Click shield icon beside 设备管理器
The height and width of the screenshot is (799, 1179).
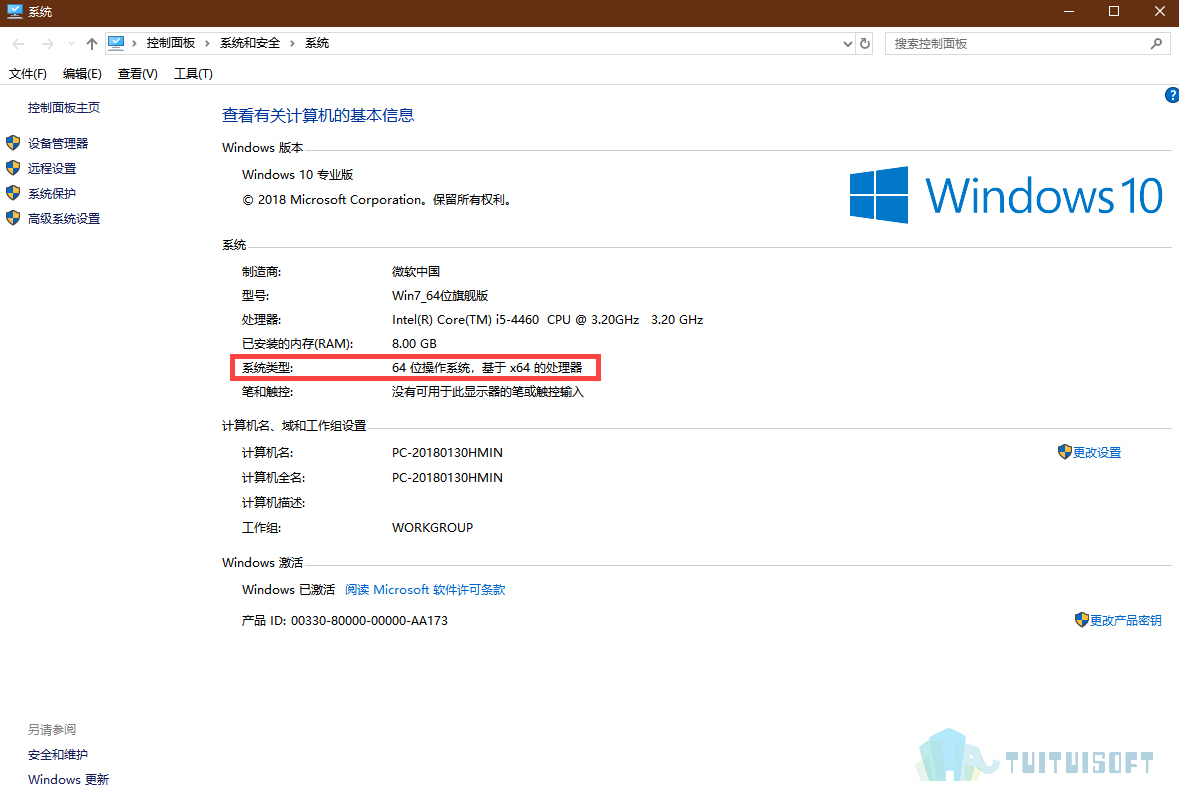(x=13, y=143)
